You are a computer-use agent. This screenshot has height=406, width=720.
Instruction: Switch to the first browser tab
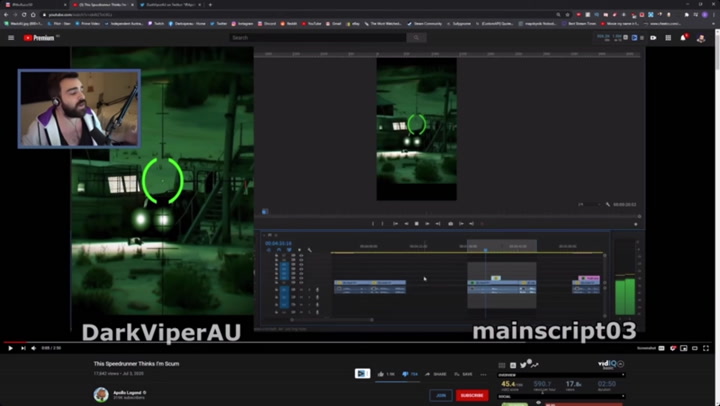point(34,5)
